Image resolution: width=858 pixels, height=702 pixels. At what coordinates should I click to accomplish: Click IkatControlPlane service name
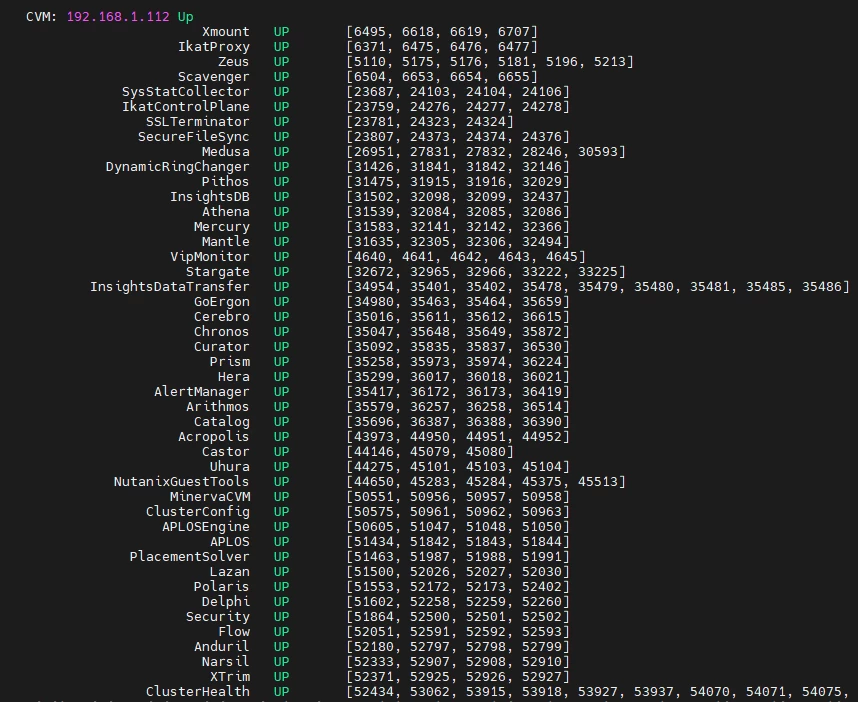[x=185, y=107]
